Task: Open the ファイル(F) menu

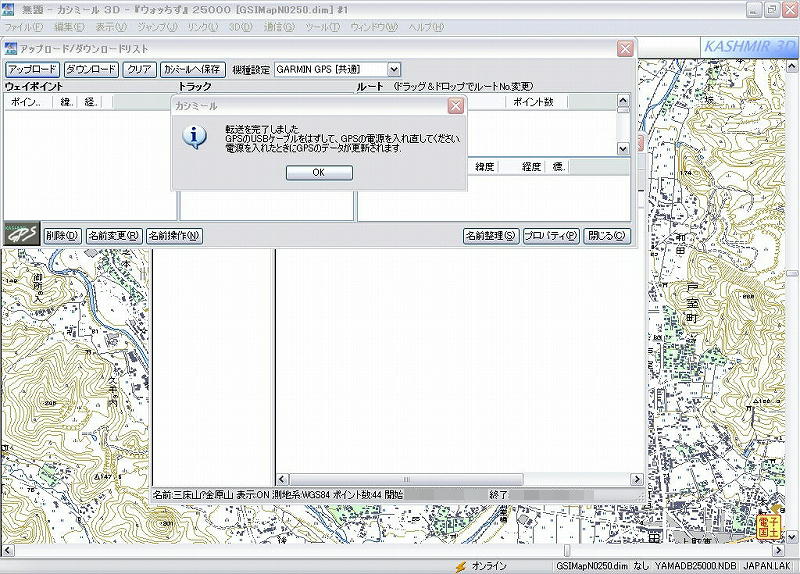Action: [x=23, y=27]
